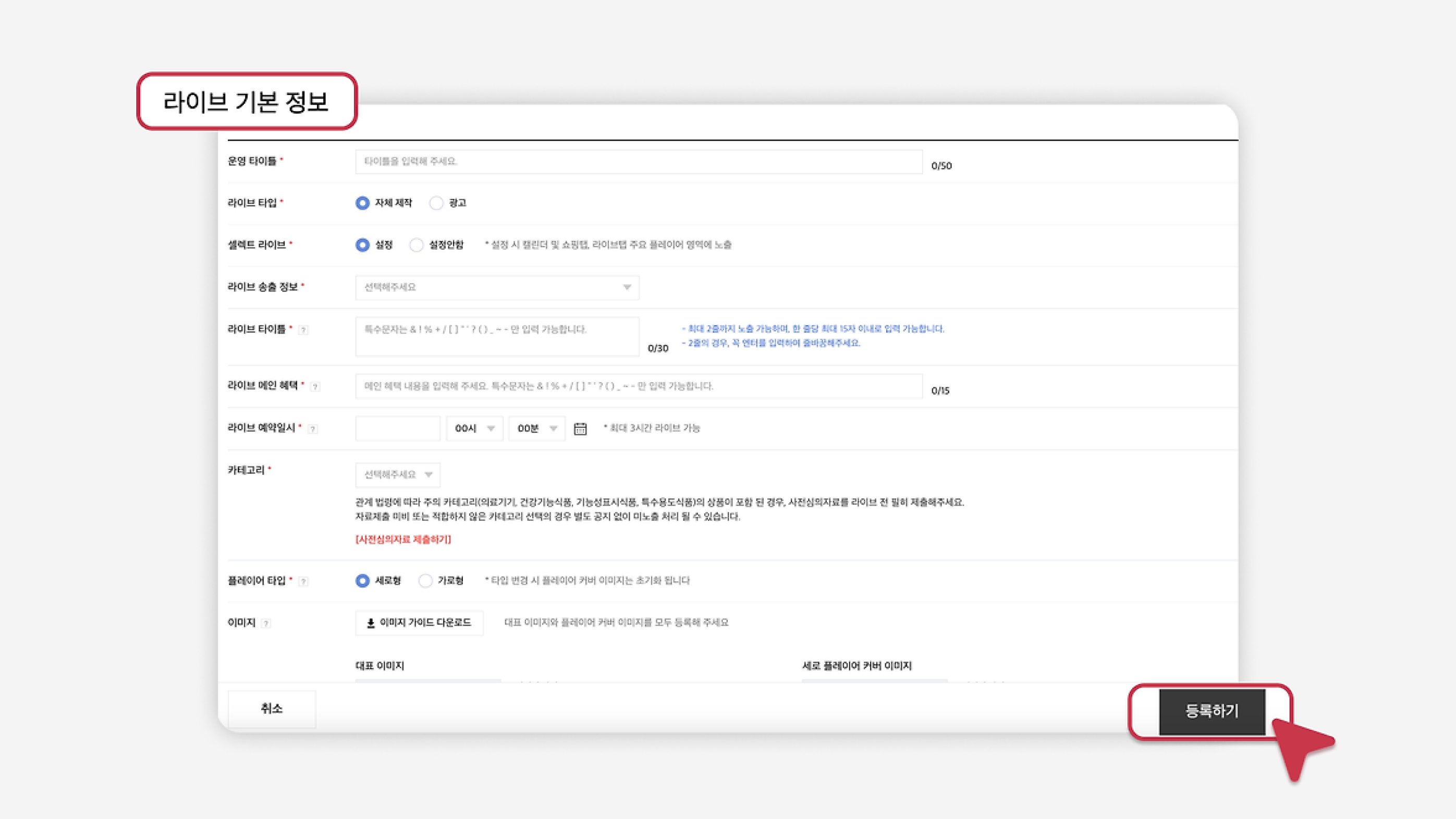The image size is (1456, 819).
Task: Select the 자체 제작 radio button
Action: tap(362, 203)
